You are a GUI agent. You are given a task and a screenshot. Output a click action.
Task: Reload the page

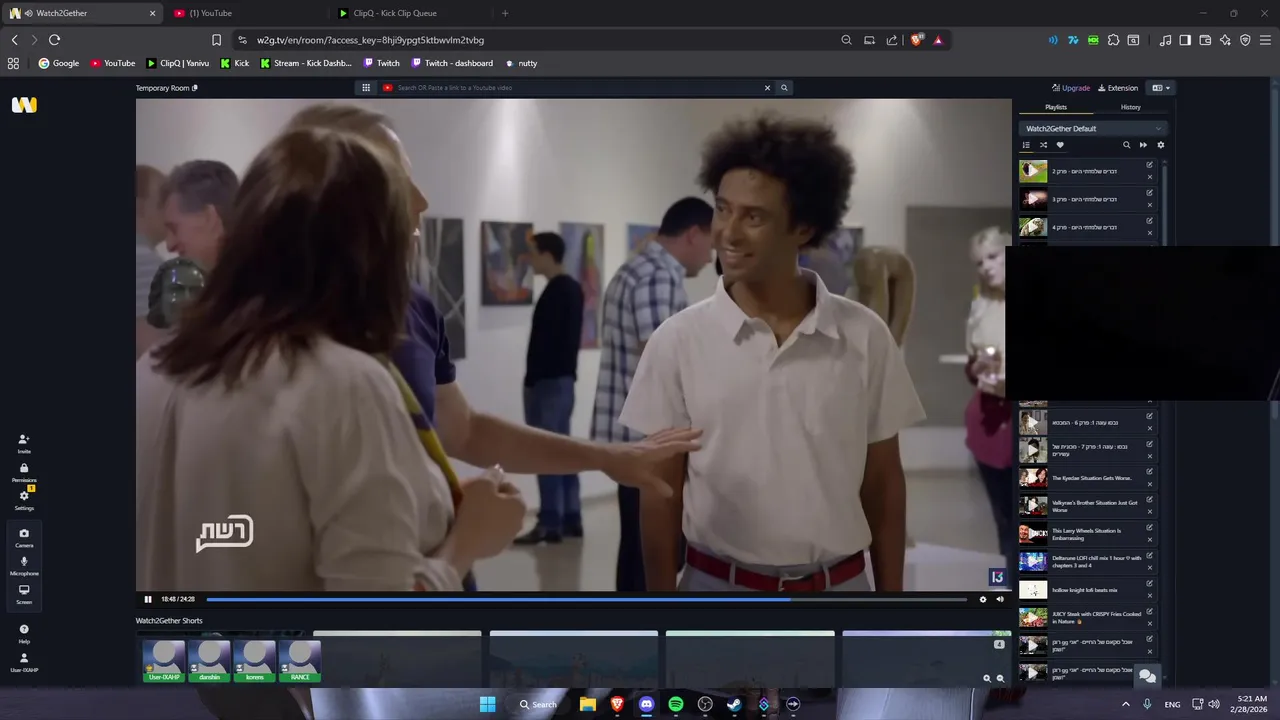tap(54, 40)
